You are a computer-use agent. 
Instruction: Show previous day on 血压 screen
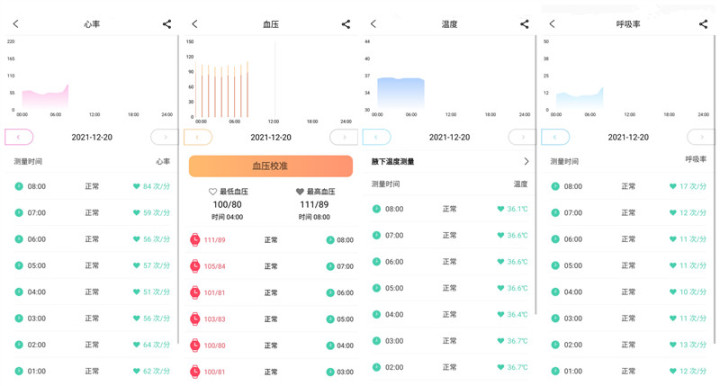tap(198, 137)
